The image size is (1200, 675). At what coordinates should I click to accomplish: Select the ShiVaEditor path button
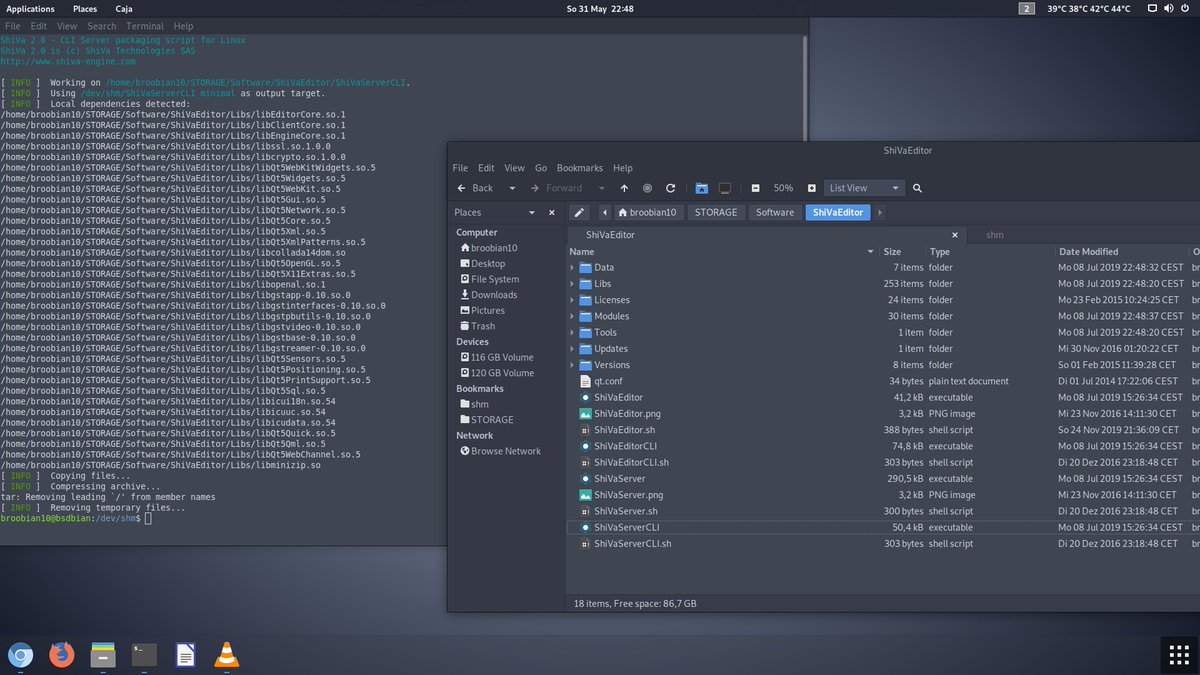(x=838, y=212)
